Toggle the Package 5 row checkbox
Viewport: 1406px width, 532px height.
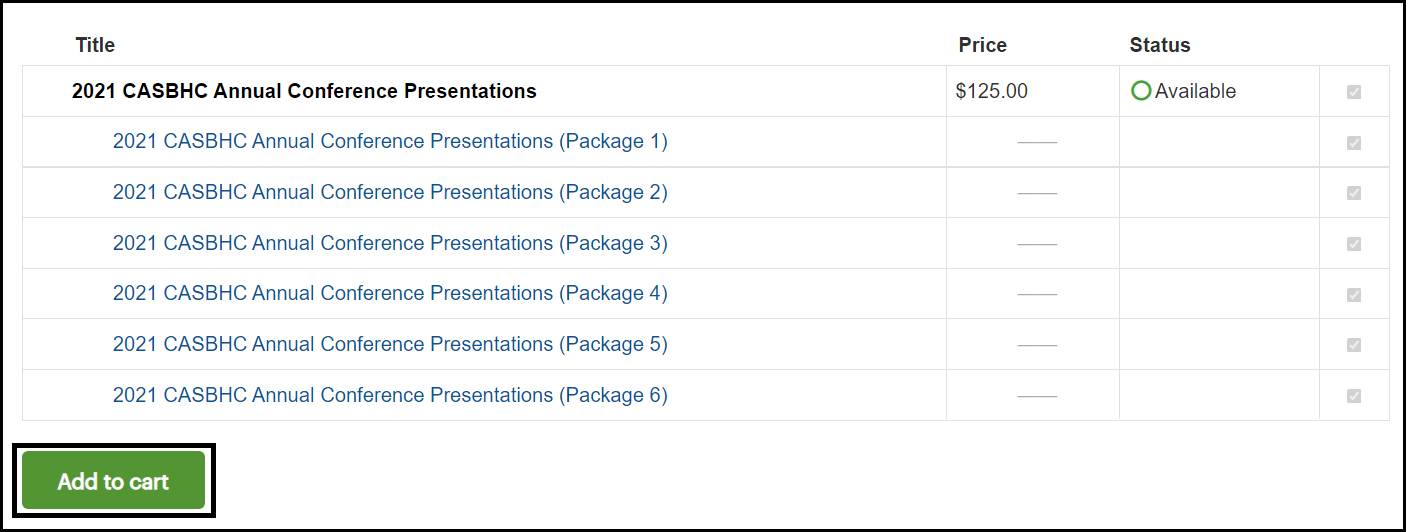click(1354, 345)
